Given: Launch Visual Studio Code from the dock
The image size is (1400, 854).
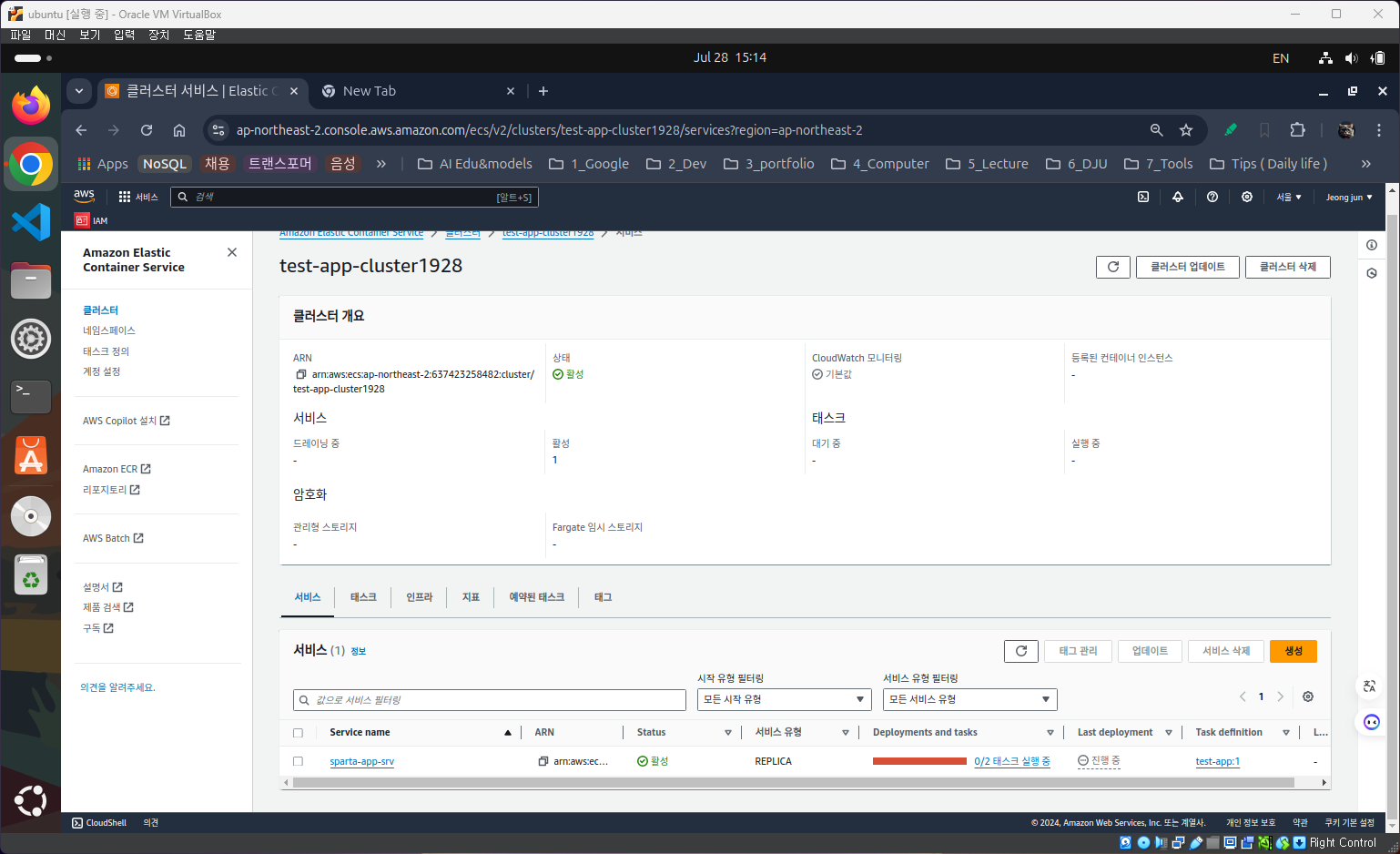Looking at the screenshot, I should pos(31,222).
